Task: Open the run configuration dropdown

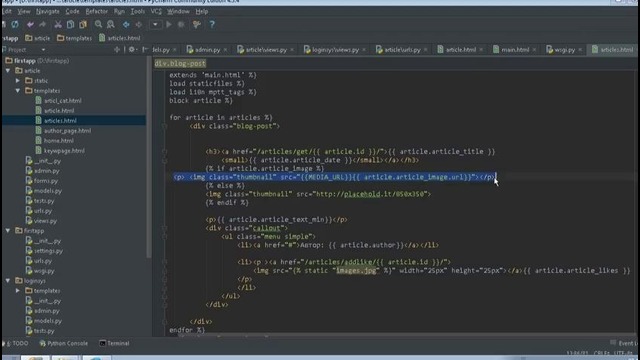Action: (x=155, y=24)
